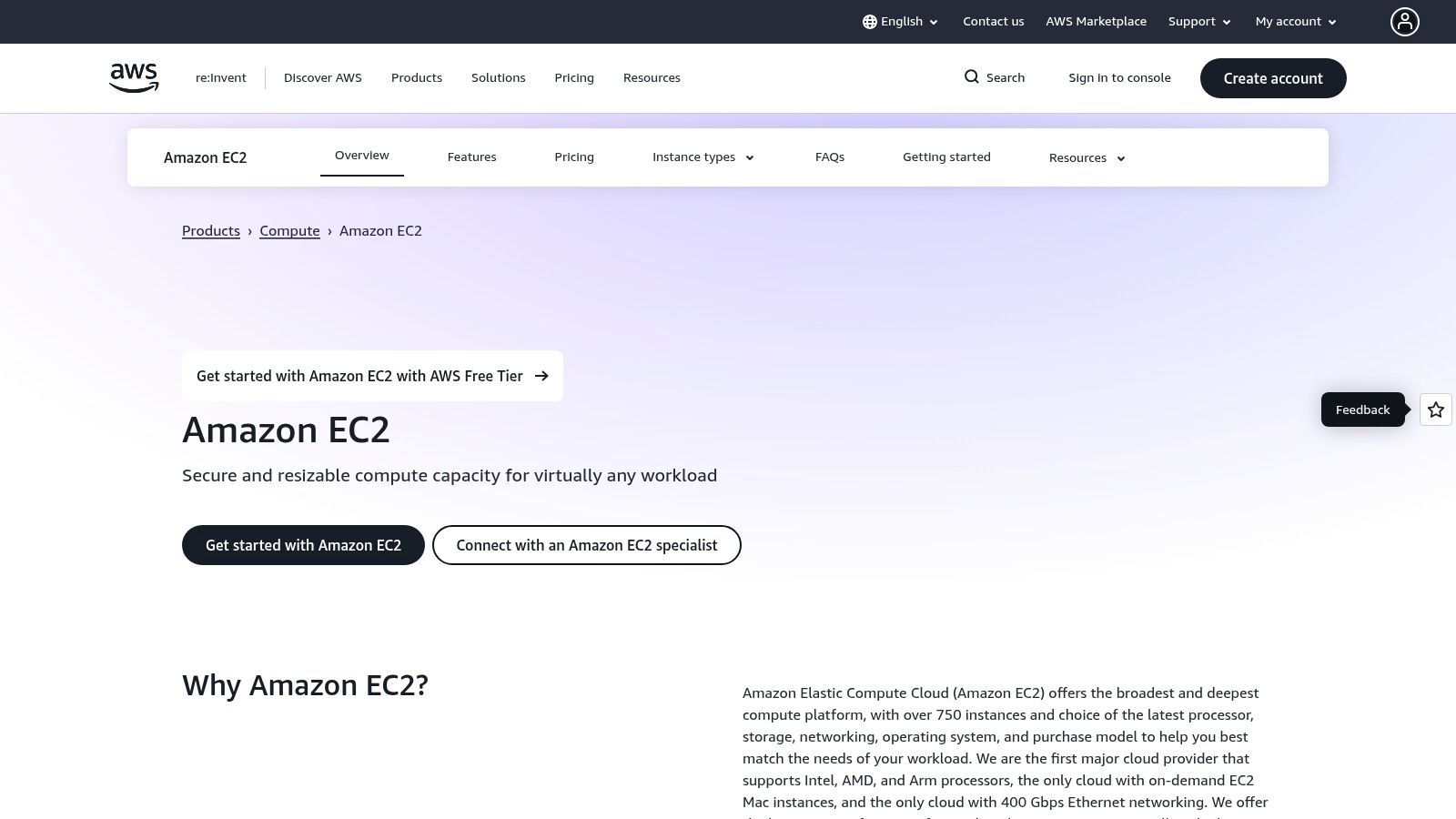Click the account profile icon
The image size is (1456, 819).
coord(1405,21)
